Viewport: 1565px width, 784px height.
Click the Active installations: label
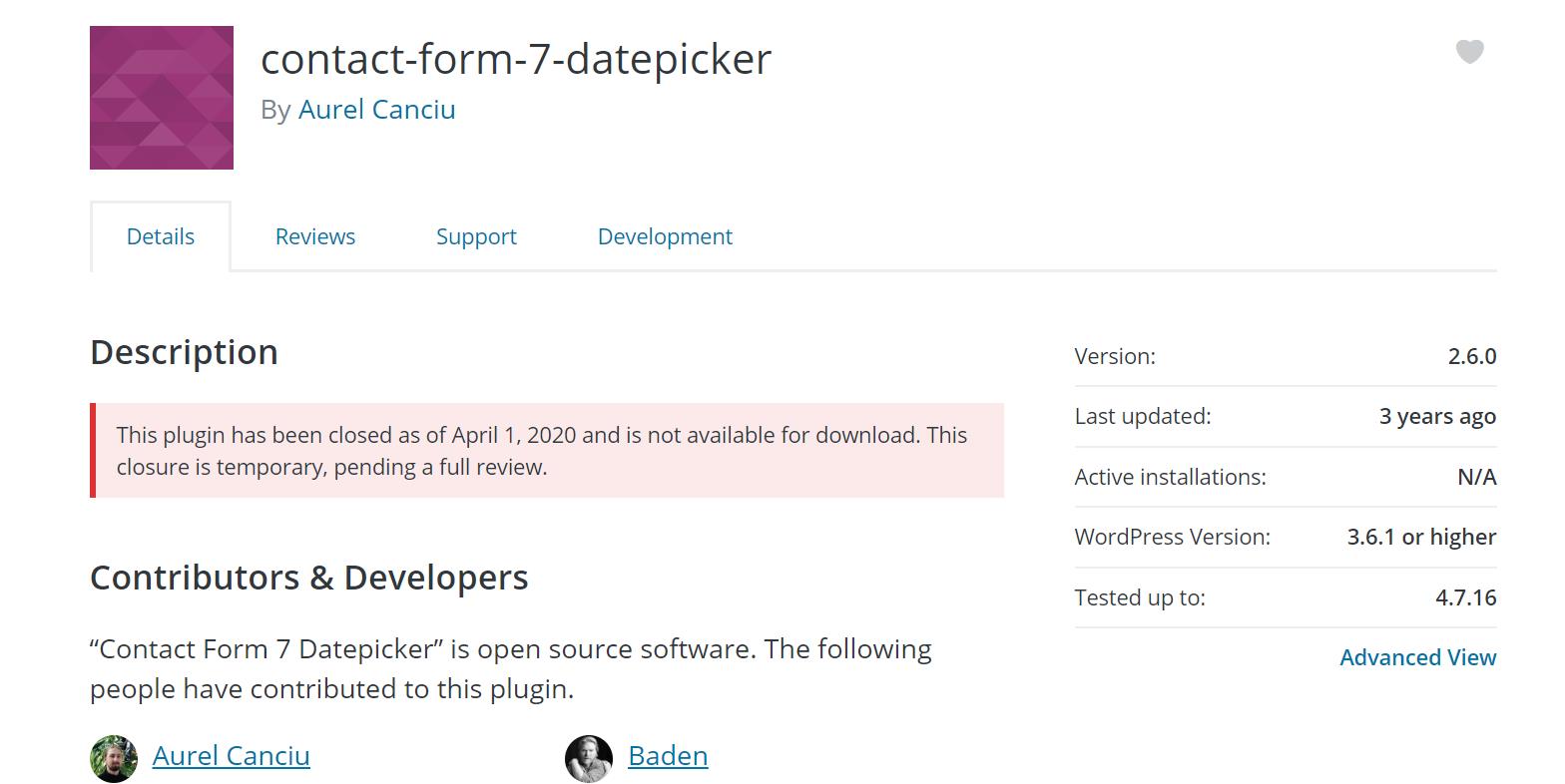pyautogui.click(x=1170, y=477)
